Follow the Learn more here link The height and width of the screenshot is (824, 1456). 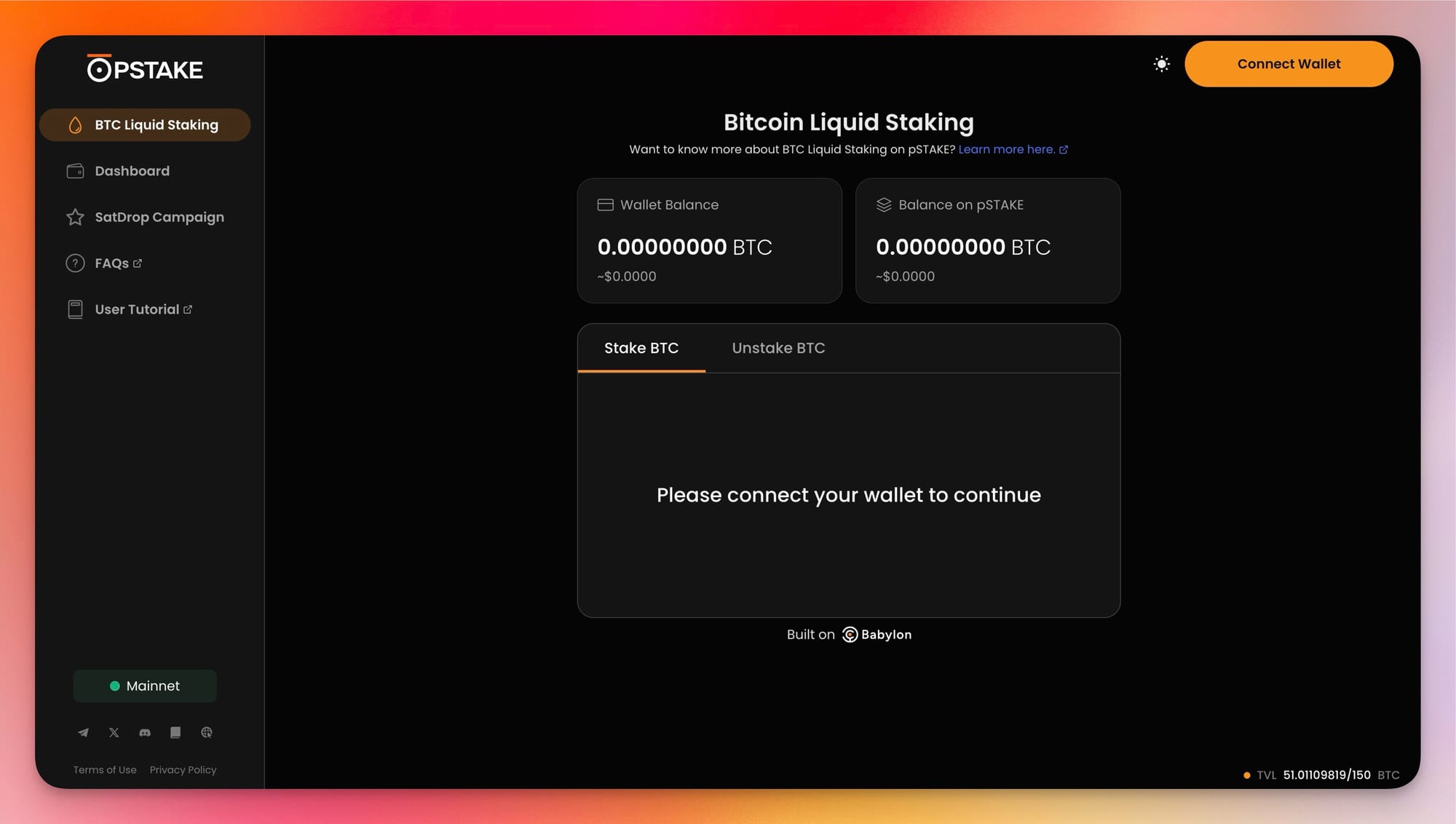coord(1012,149)
